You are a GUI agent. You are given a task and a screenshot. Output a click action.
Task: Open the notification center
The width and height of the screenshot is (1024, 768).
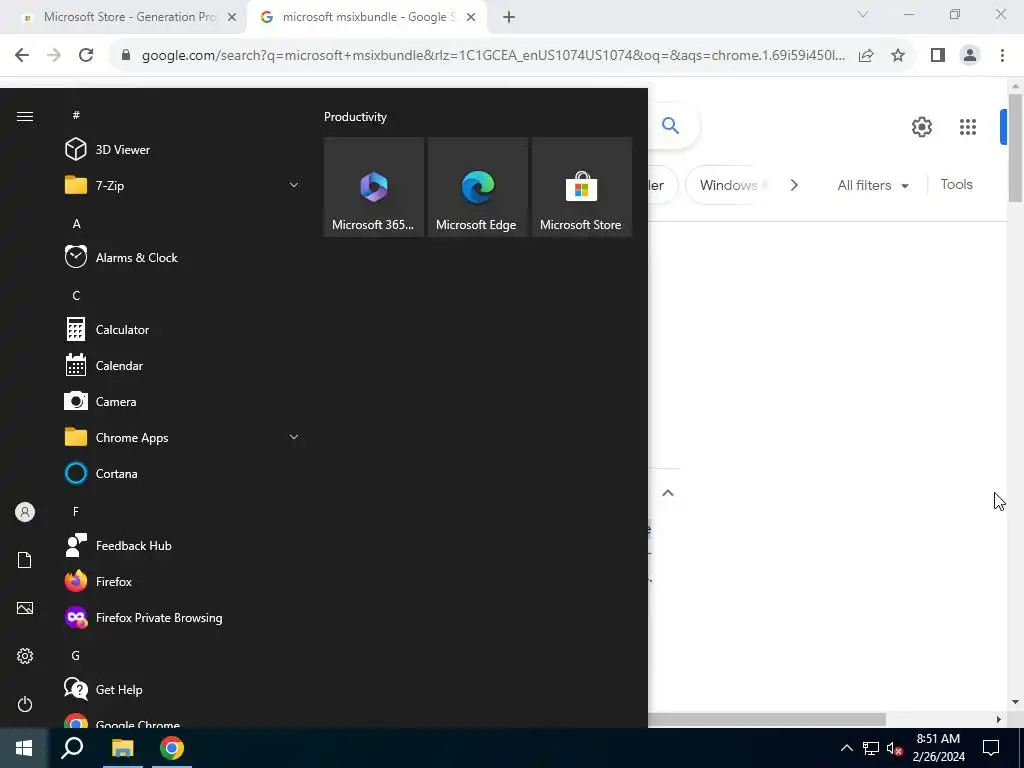click(x=991, y=748)
